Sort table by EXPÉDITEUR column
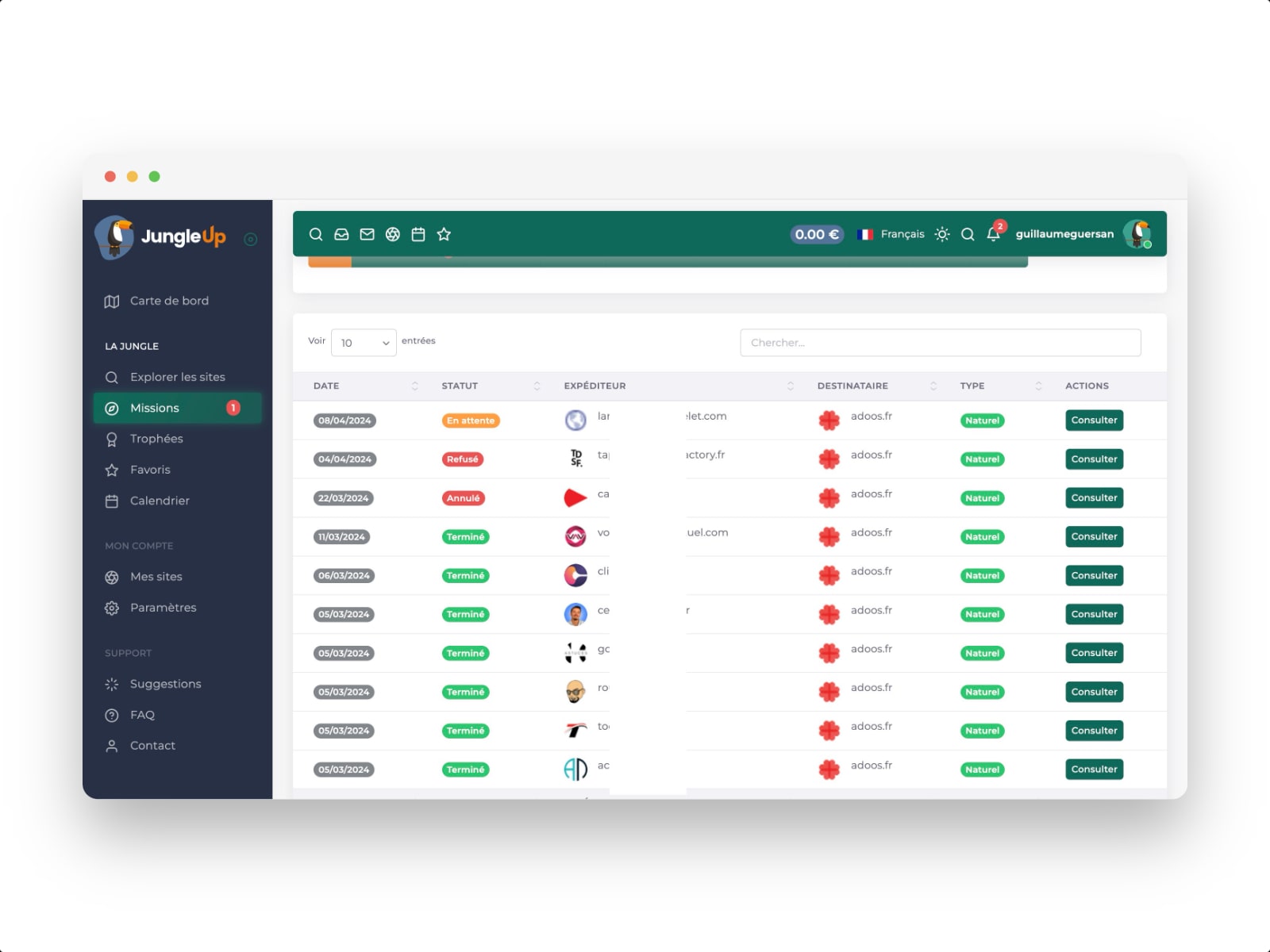 tap(679, 386)
